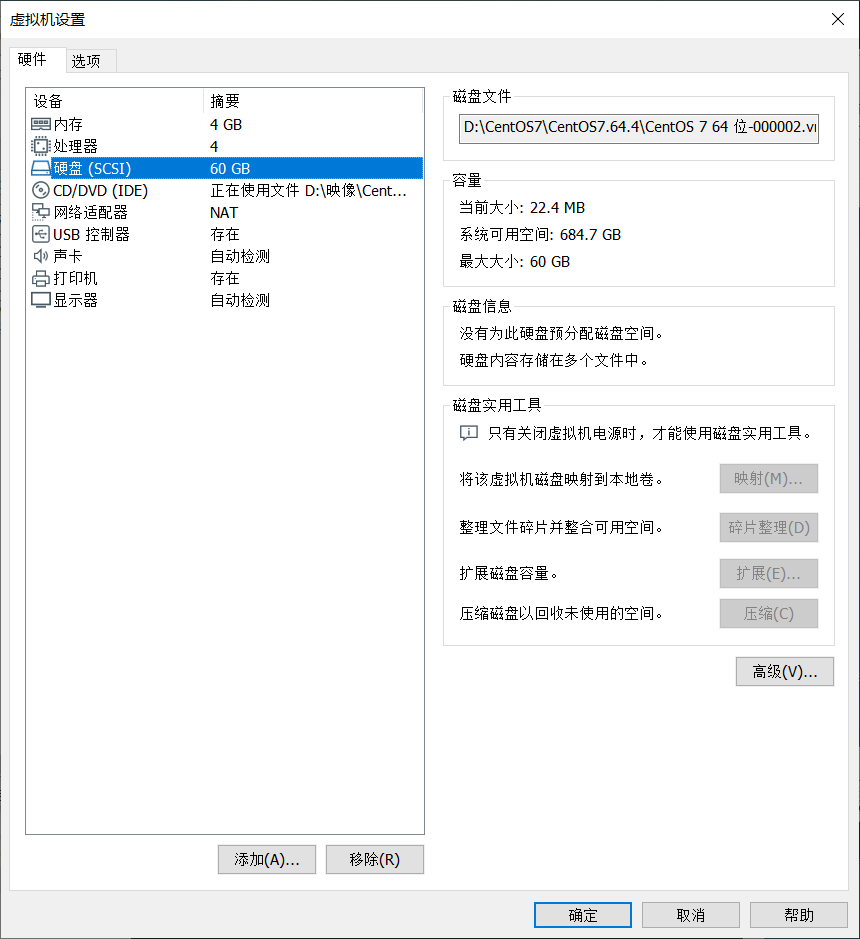This screenshot has height=939, width=860.
Task: Click the 移除(R) button
Action: [x=374, y=859]
